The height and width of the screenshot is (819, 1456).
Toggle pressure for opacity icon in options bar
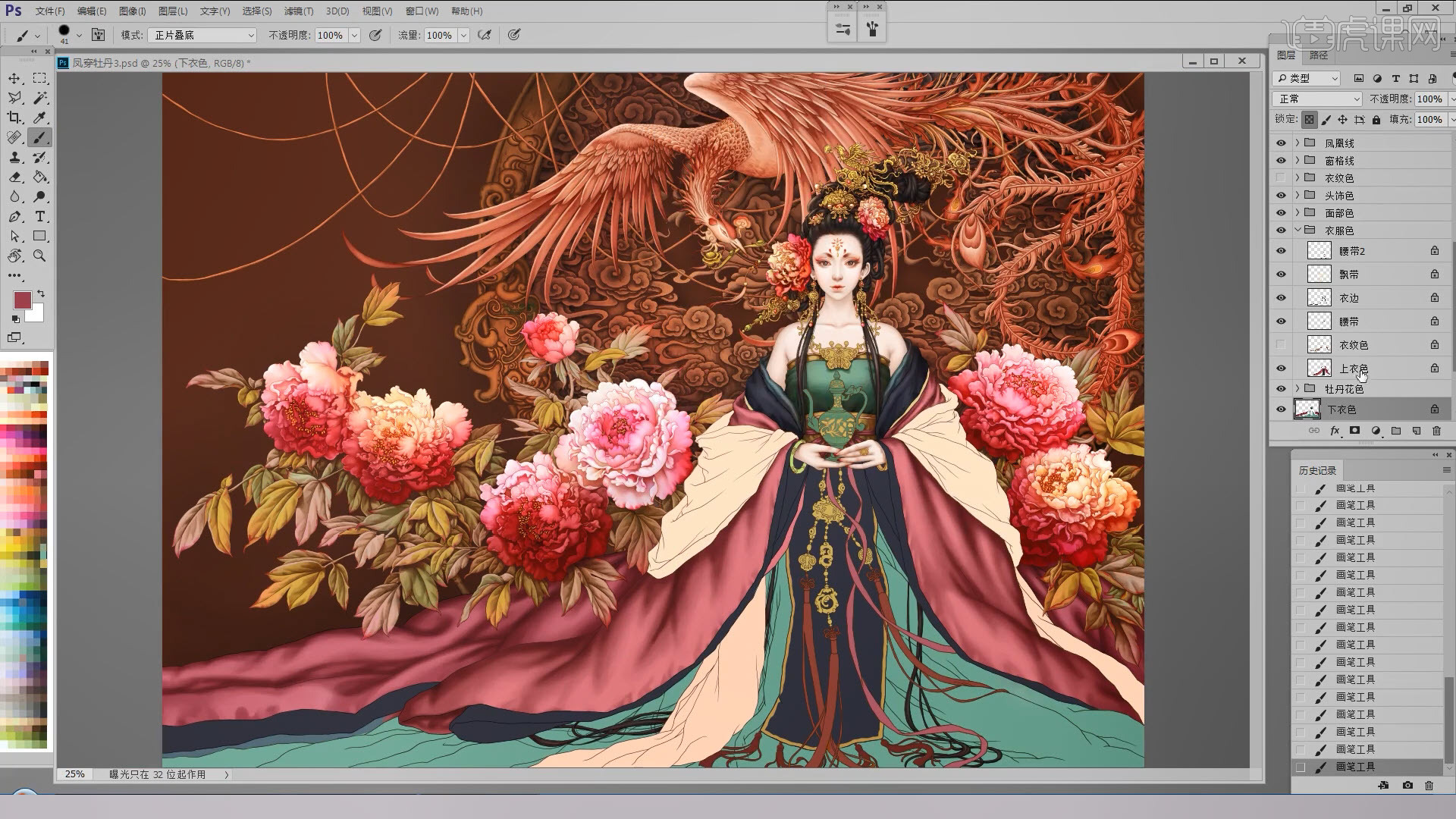tap(375, 35)
